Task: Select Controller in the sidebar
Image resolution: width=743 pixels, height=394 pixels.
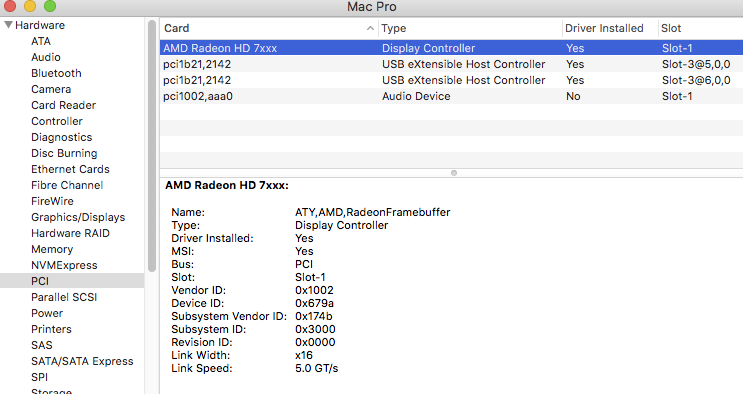Action: tap(56, 121)
